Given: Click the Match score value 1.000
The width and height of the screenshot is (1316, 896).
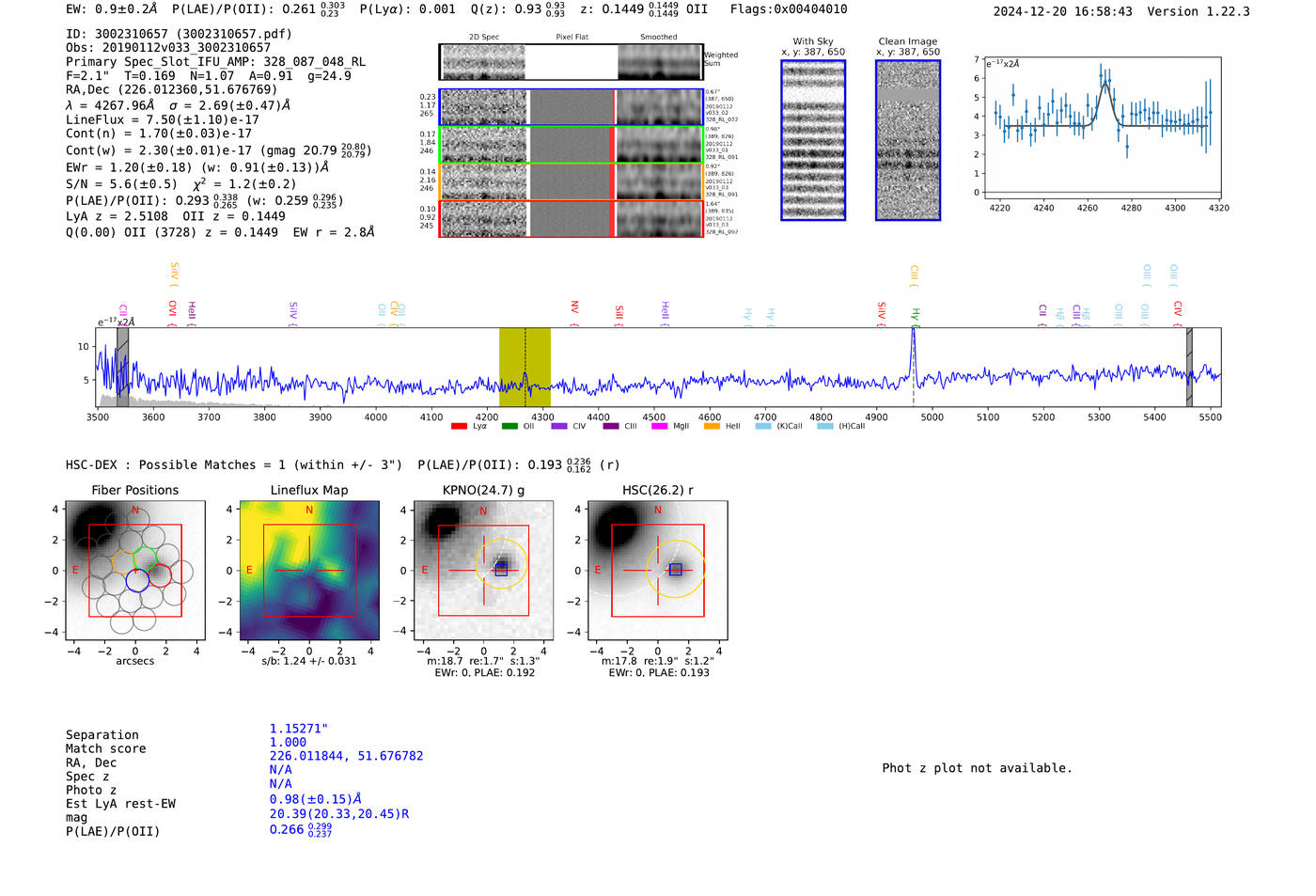Looking at the screenshot, I should click(288, 742).
